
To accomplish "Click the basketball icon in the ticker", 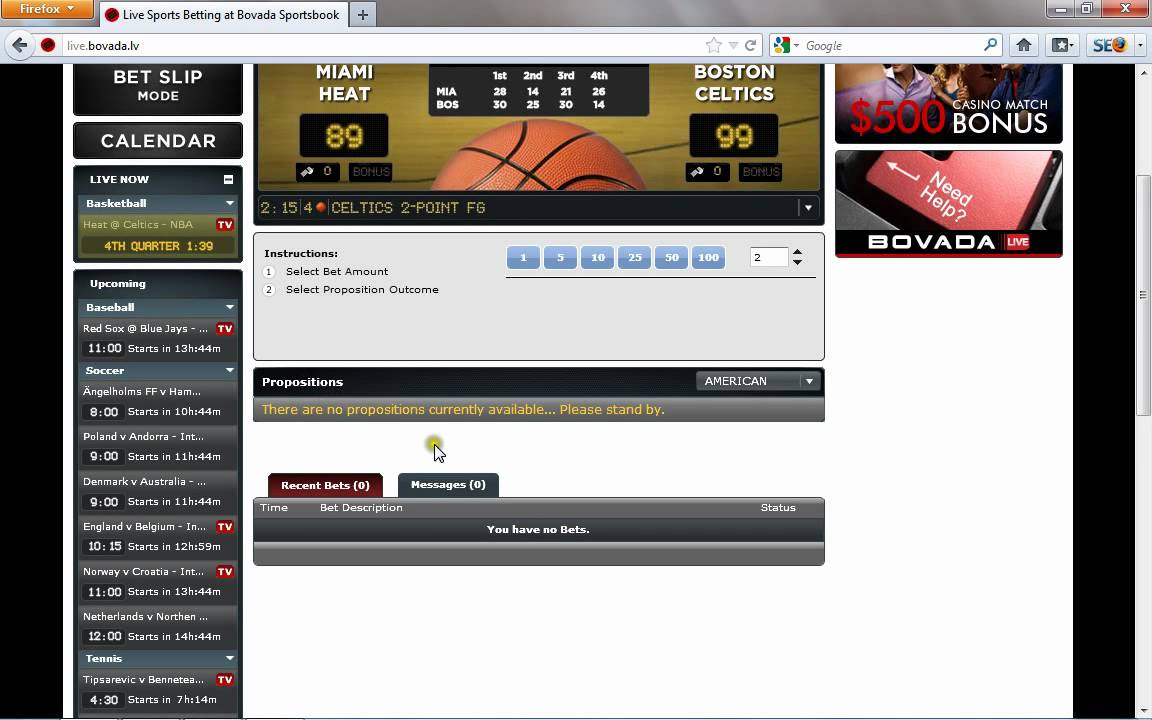I will tap(320, 208).
